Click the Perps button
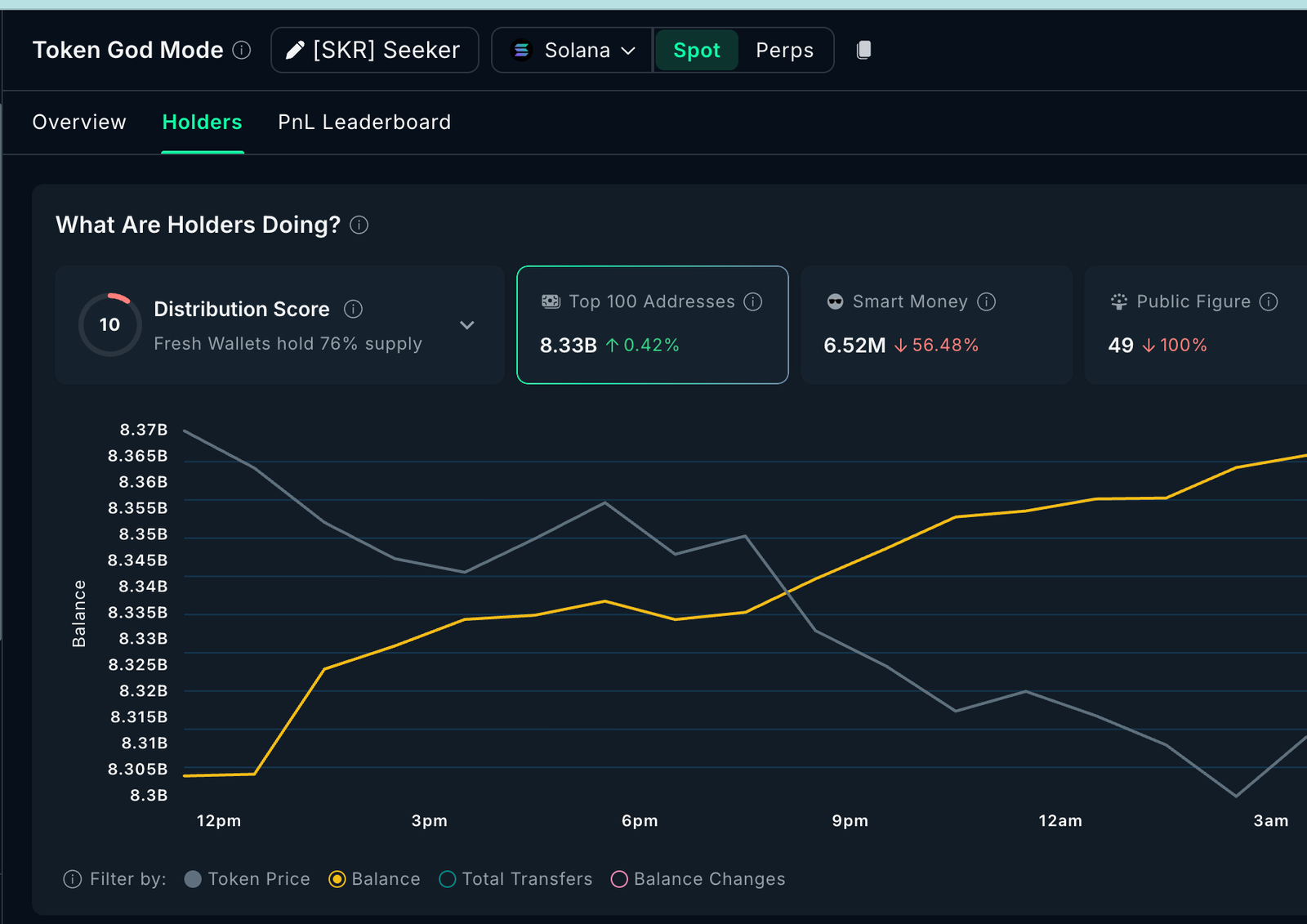Image resolution: width=1307 pixels, height=924 pixels. tap(784, 50)
